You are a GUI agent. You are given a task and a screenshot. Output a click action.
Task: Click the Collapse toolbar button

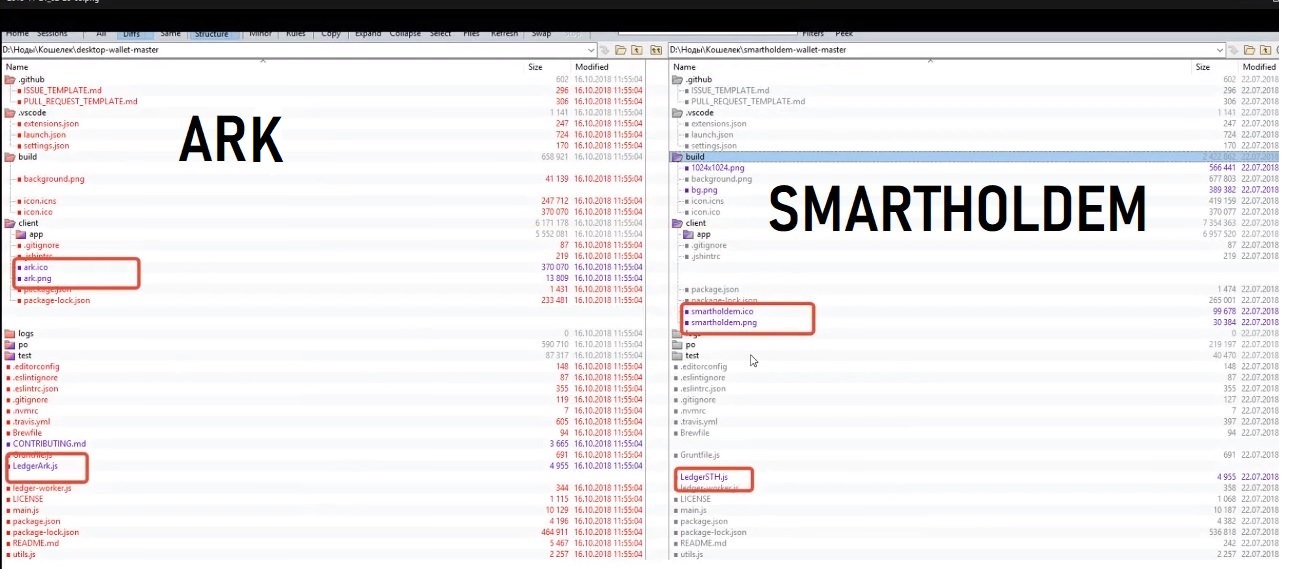[x=406, y=34]
